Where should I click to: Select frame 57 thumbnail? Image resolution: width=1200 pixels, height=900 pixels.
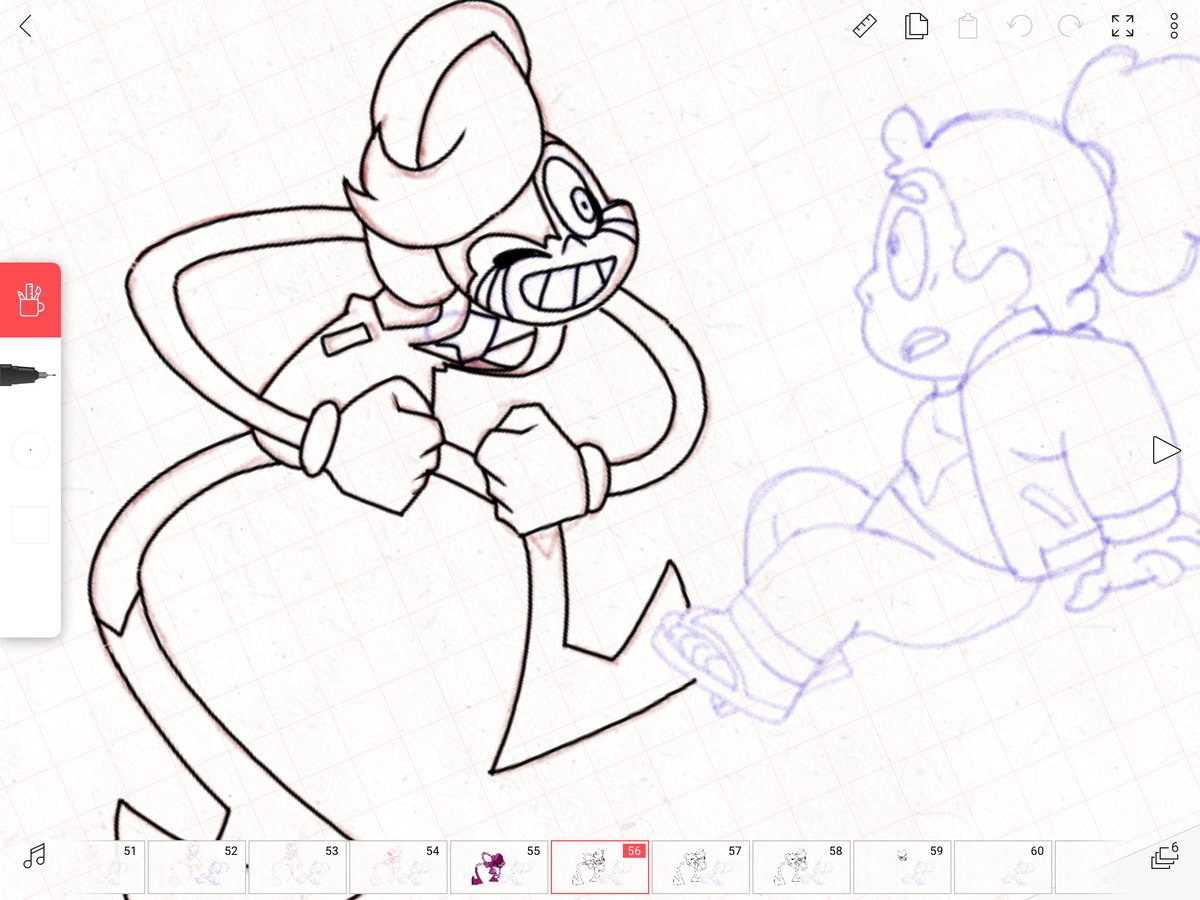(700, 866)
